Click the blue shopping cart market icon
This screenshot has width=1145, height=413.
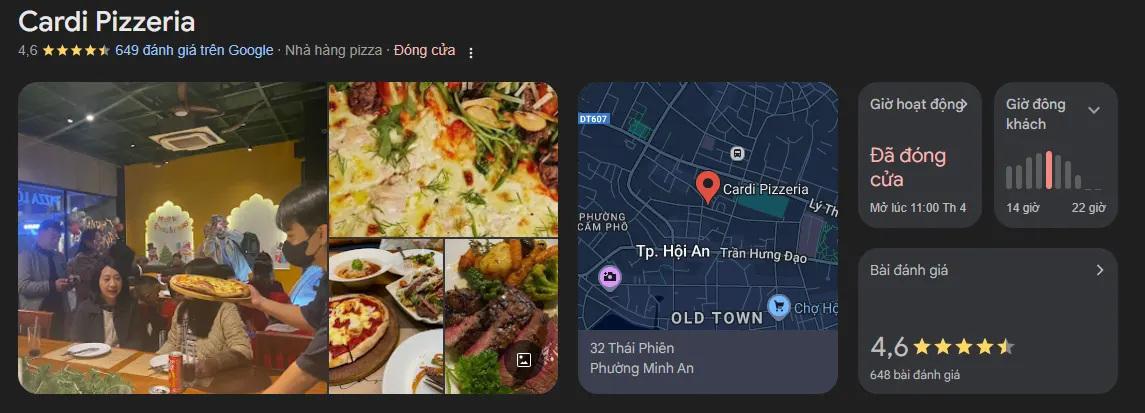(779, 306)
